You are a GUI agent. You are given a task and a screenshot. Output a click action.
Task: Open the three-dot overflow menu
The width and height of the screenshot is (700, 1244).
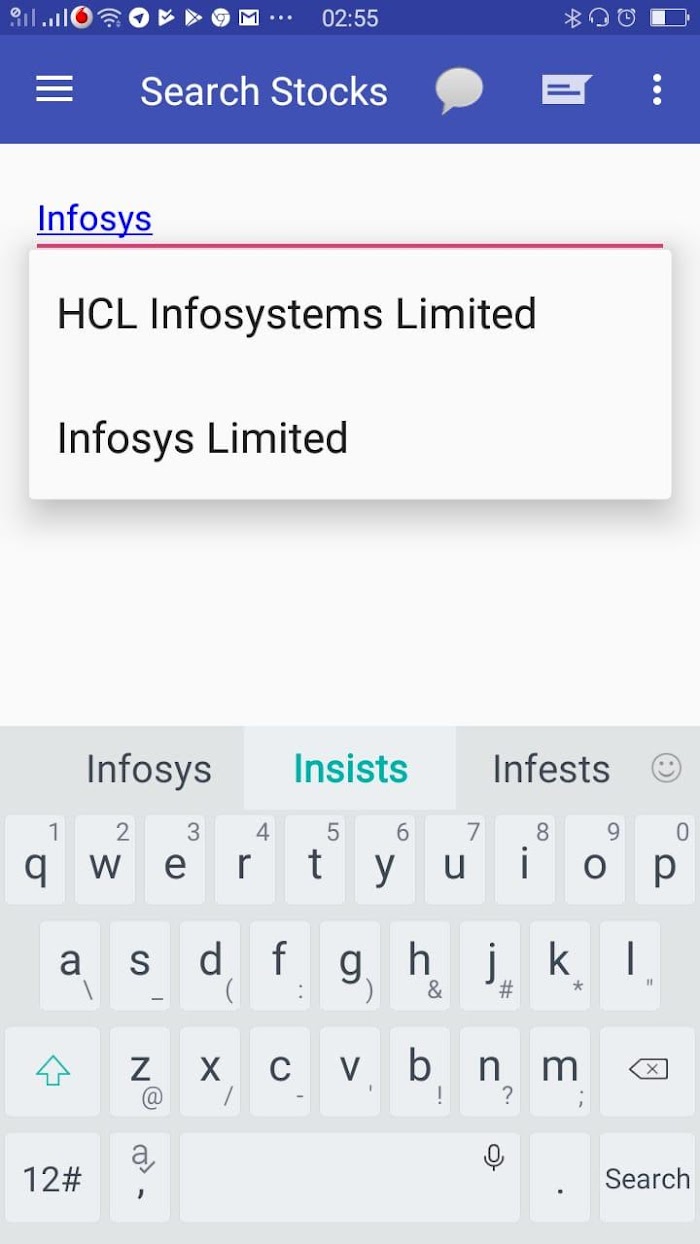pos(656,90)
